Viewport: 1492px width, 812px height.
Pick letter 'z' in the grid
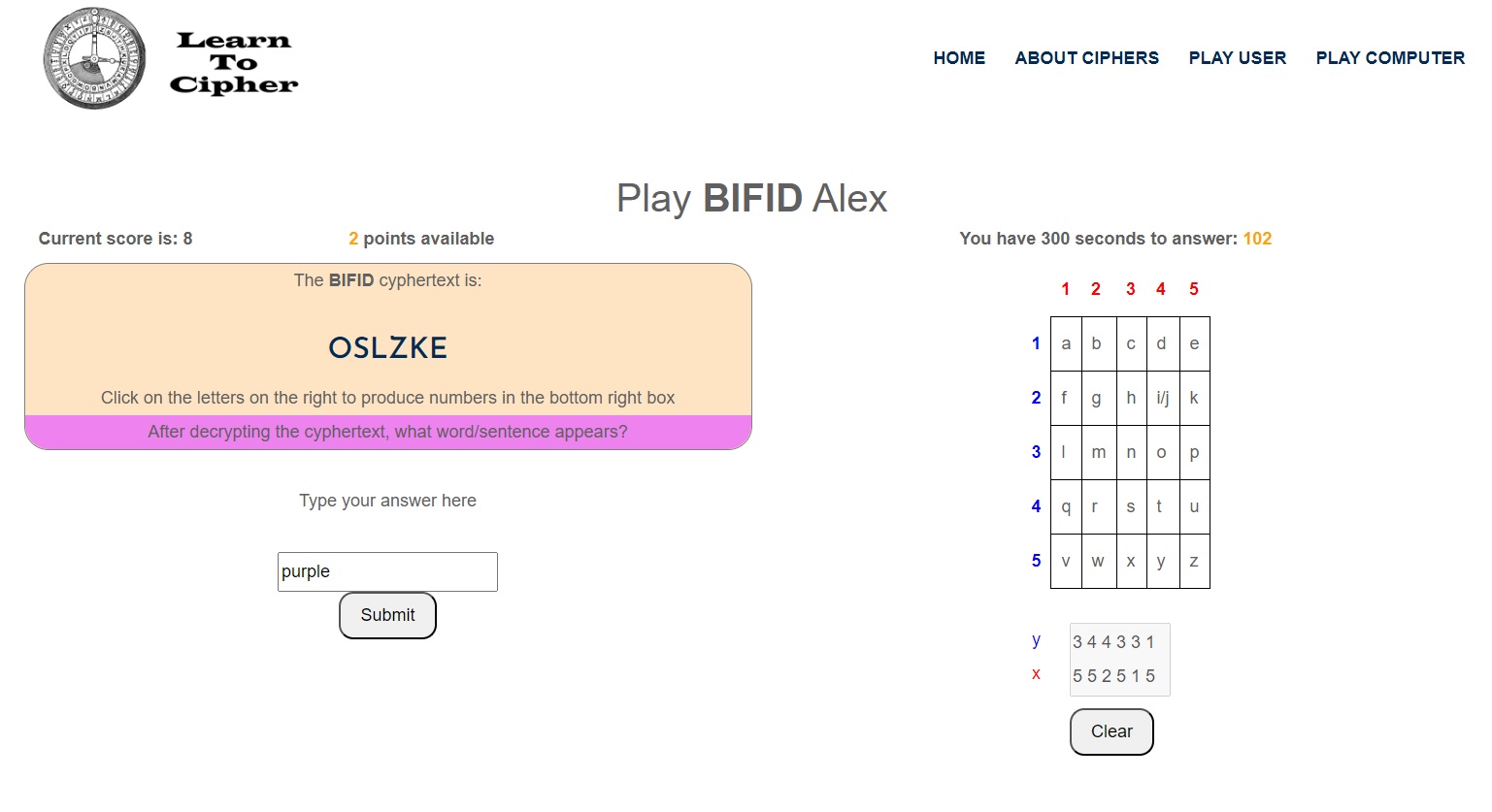pyautogui.click(x=1194, y=561)
